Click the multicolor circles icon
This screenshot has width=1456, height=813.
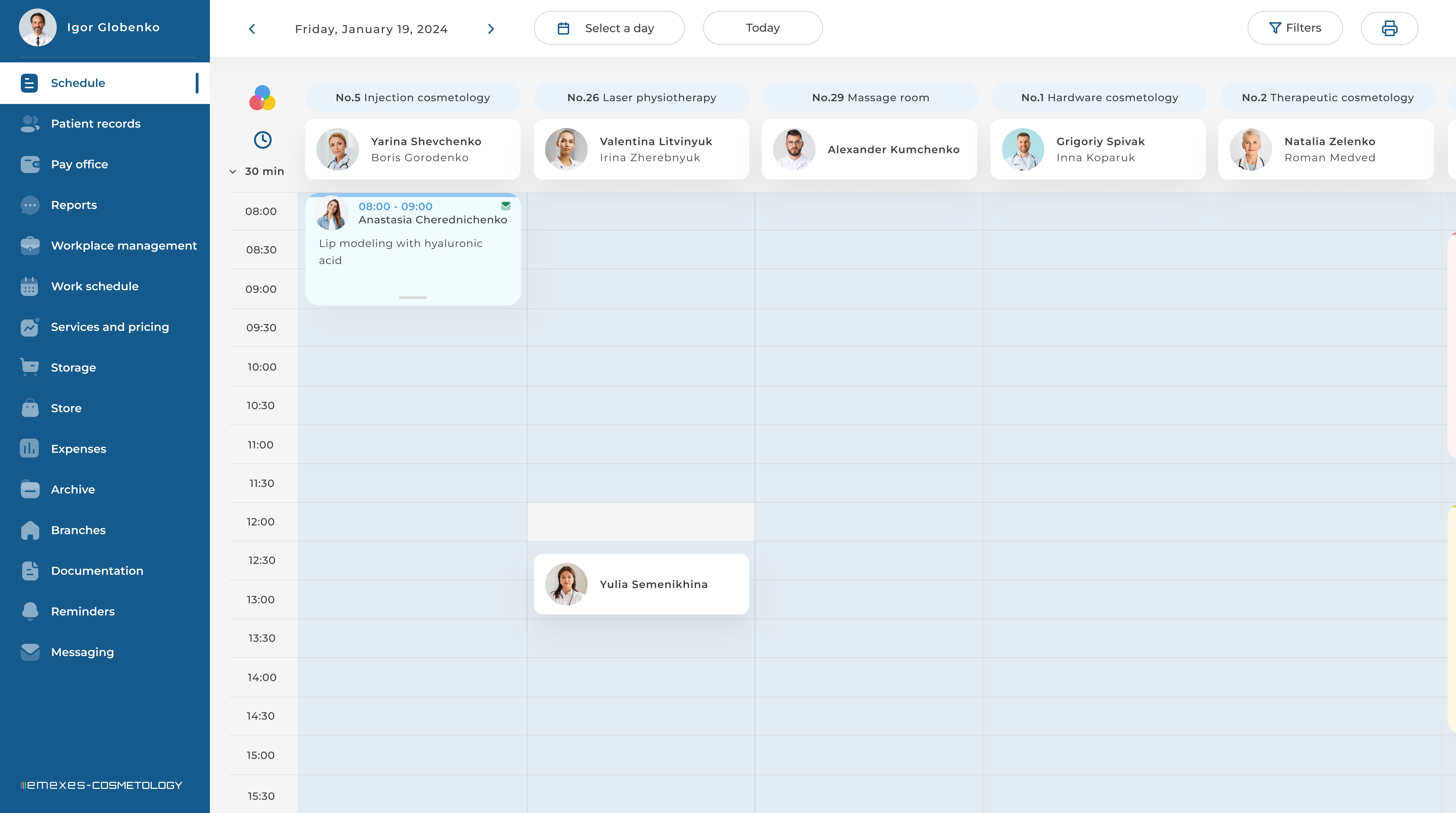(x=262, y=98)
